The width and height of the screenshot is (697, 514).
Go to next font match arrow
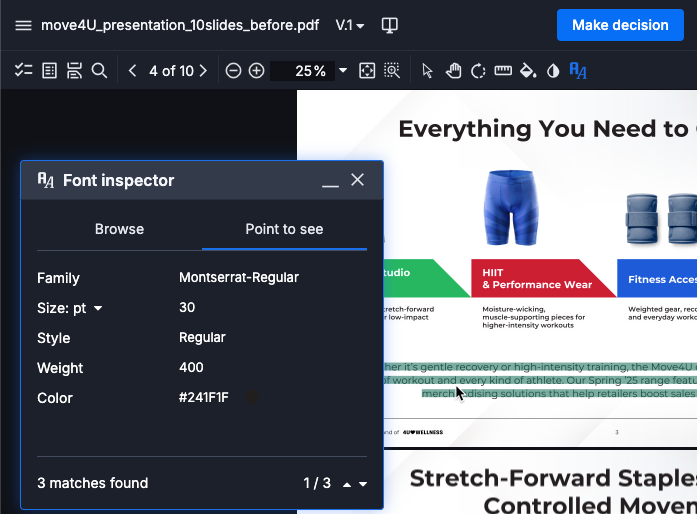[x=363, y=484]
